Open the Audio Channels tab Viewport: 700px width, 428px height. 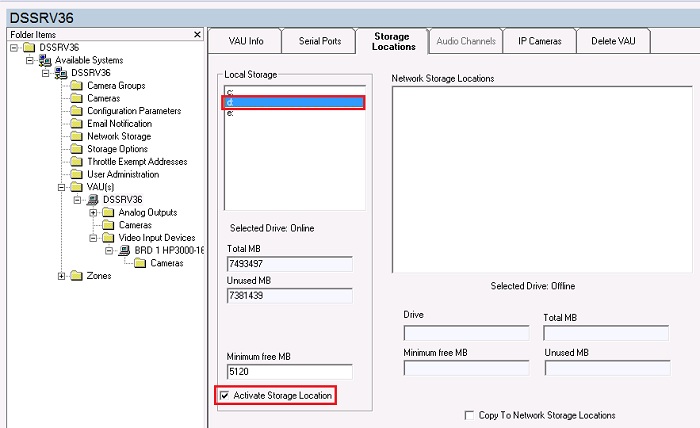pos(466,41)
